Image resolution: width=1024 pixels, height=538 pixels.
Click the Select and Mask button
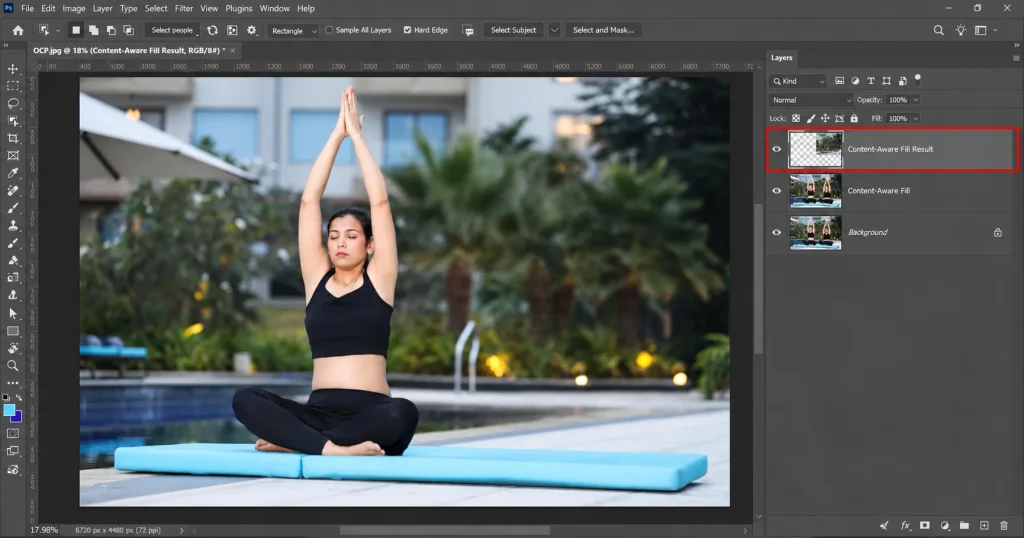pyautogui.click(x=603, y=30)
